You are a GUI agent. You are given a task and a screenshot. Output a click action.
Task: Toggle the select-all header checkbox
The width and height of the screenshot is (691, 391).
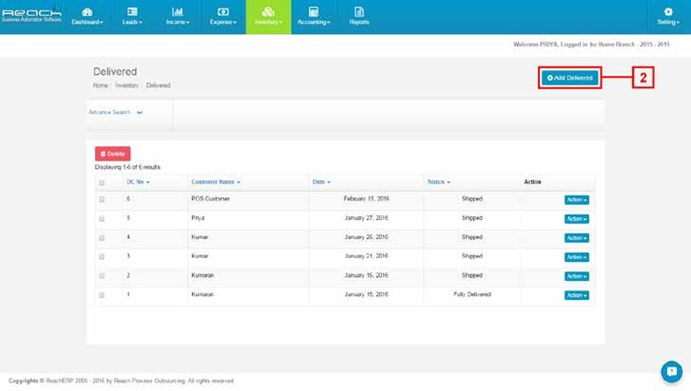coord(102,182)
